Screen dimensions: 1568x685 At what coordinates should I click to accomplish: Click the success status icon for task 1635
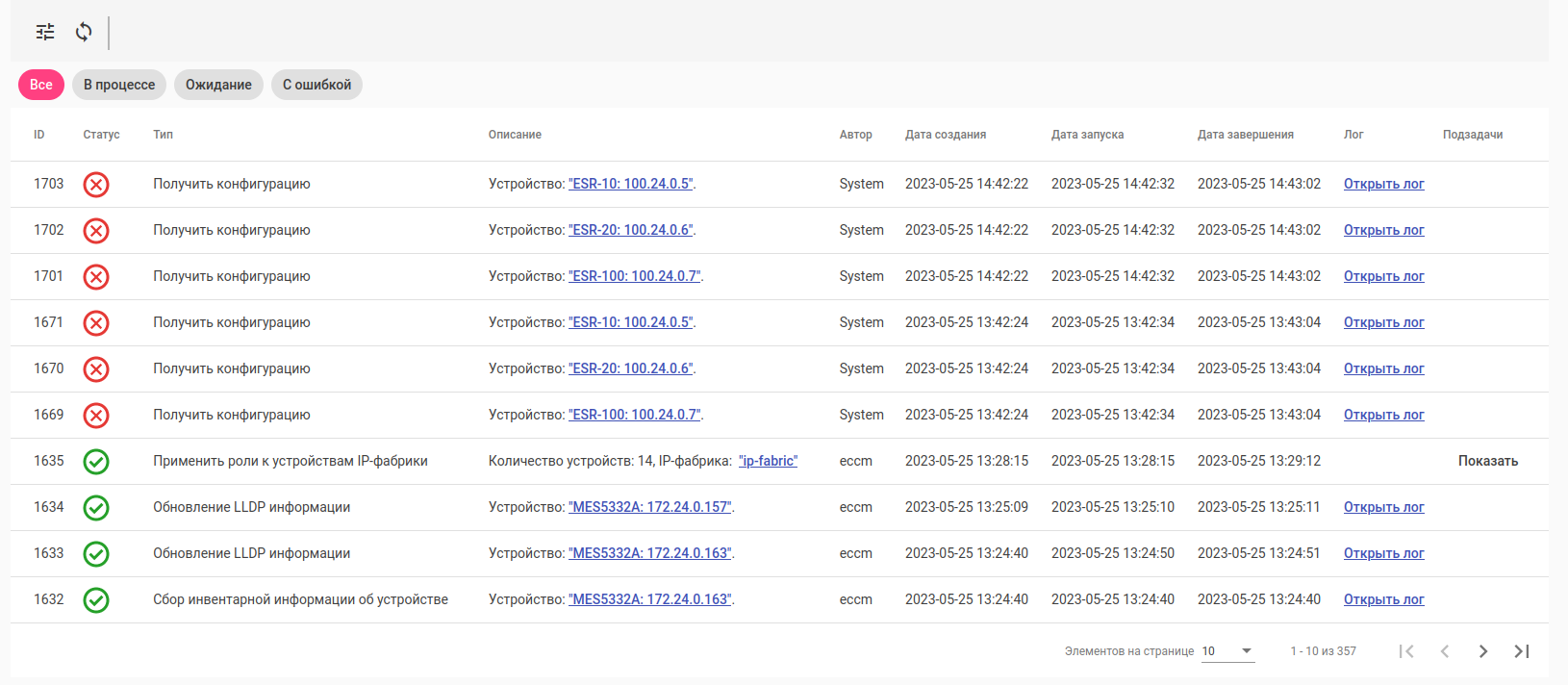96,461
